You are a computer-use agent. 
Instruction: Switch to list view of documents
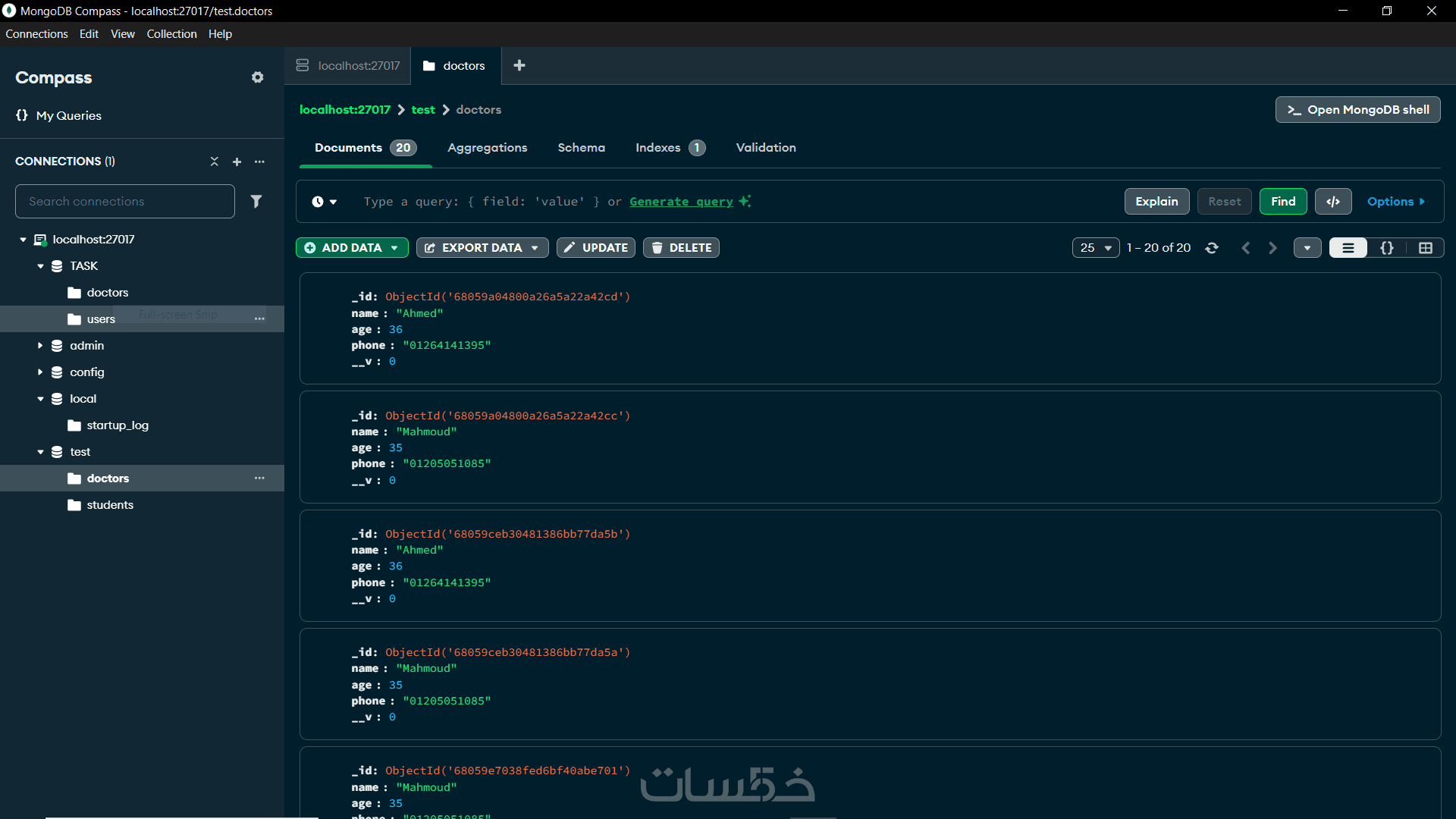1348,248
